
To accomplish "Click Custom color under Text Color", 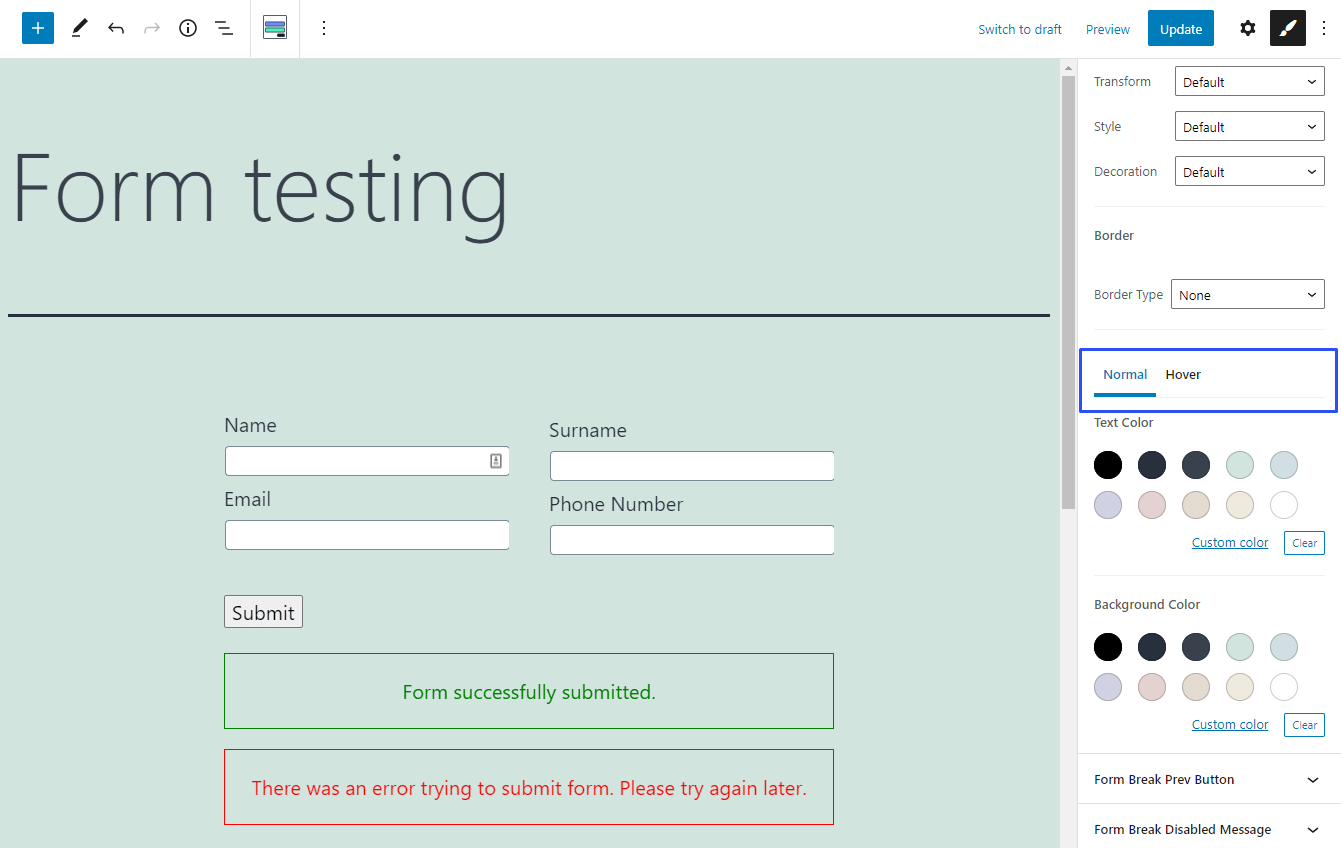I will point(1229,542).
